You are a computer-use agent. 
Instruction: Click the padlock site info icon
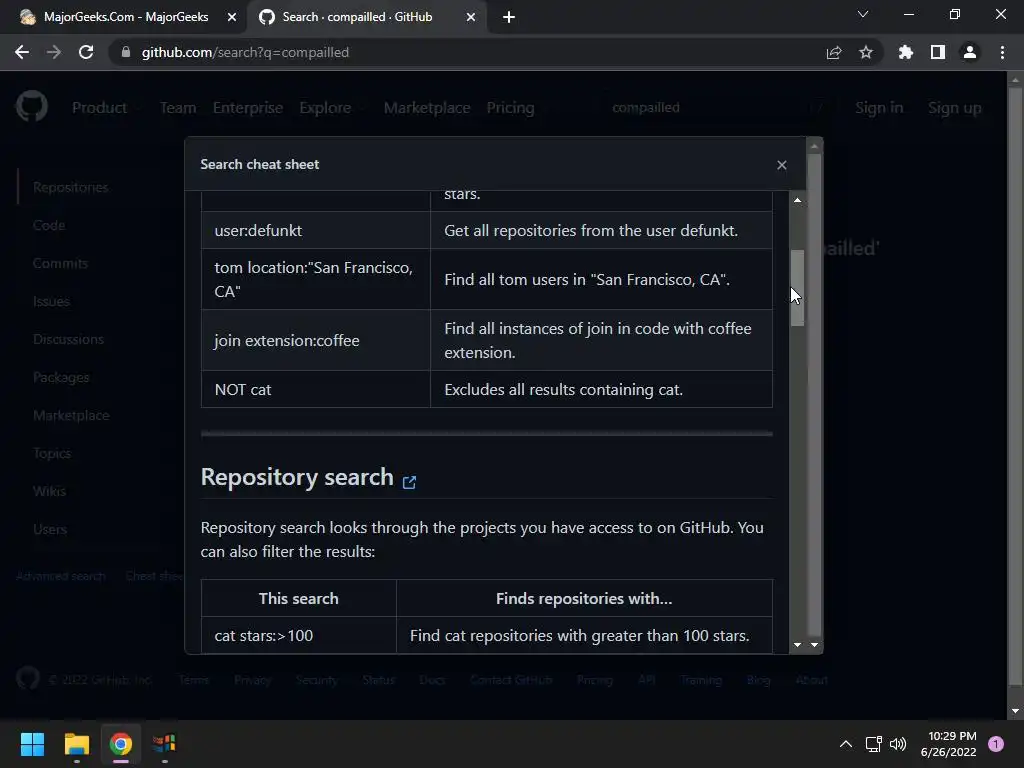pos(126,52)
